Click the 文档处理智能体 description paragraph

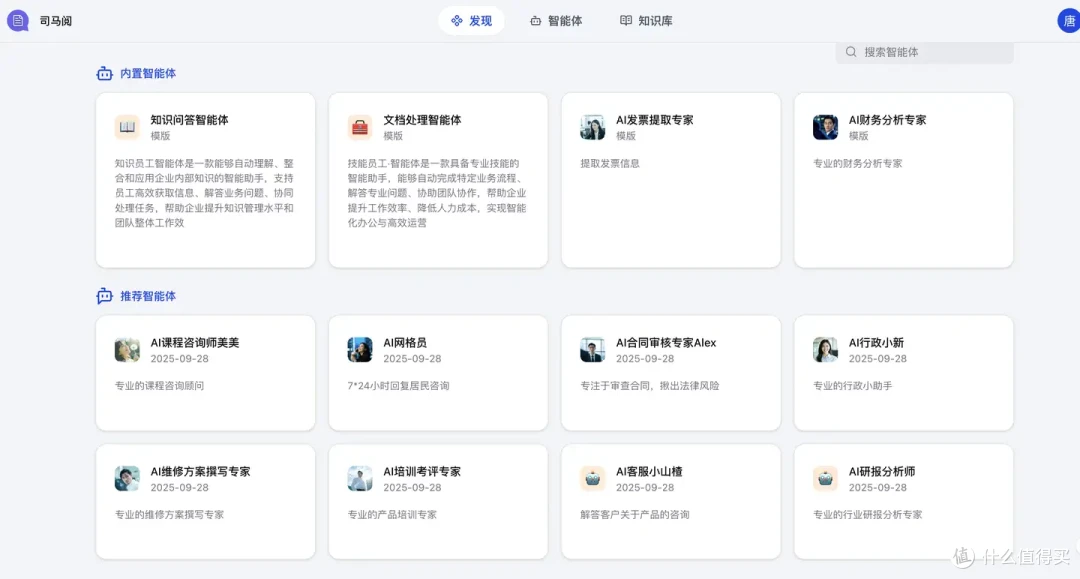pos(437,193)
